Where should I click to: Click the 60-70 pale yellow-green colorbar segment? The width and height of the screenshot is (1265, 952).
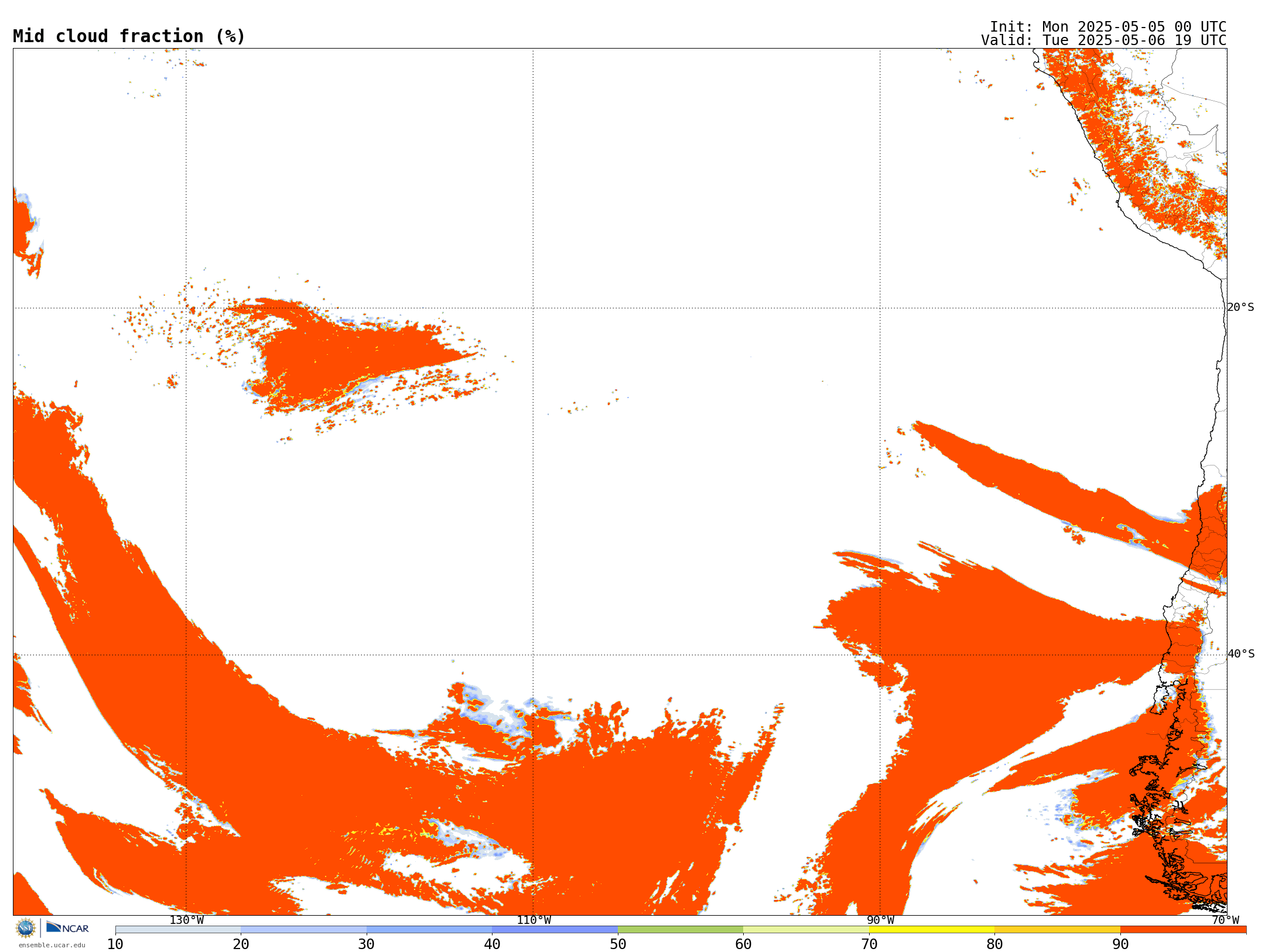(806, 930)
